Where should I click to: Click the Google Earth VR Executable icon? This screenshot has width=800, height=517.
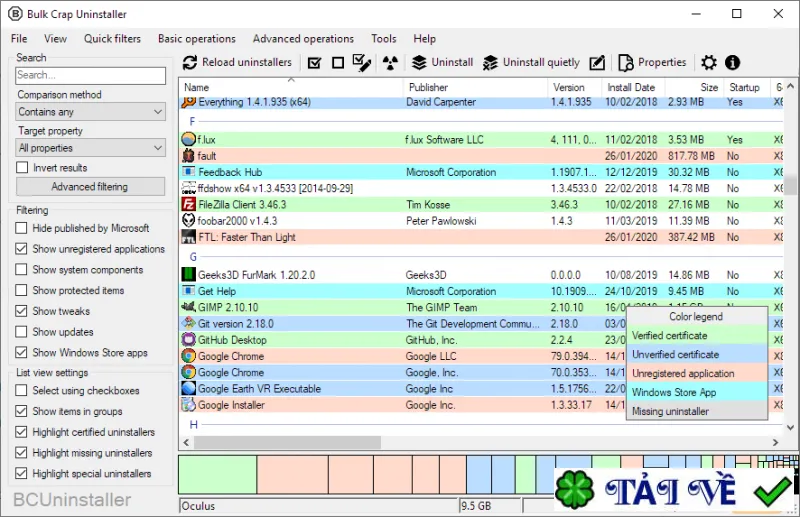189,388
